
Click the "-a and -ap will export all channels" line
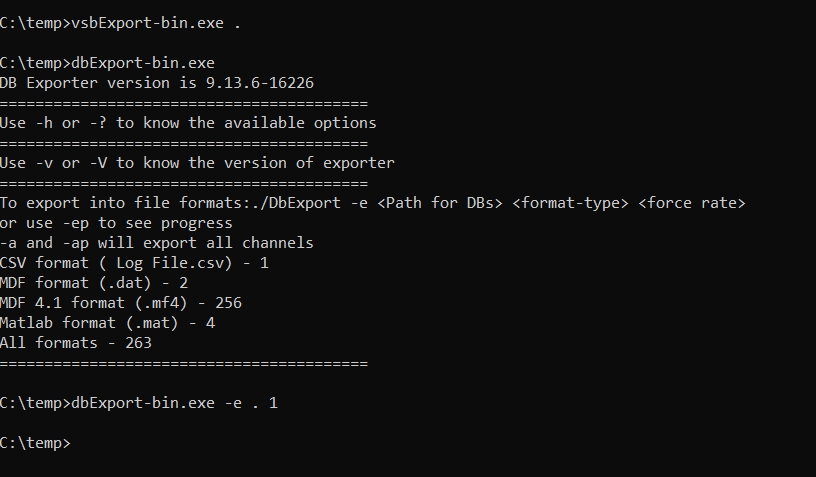[x=156, y=242]
